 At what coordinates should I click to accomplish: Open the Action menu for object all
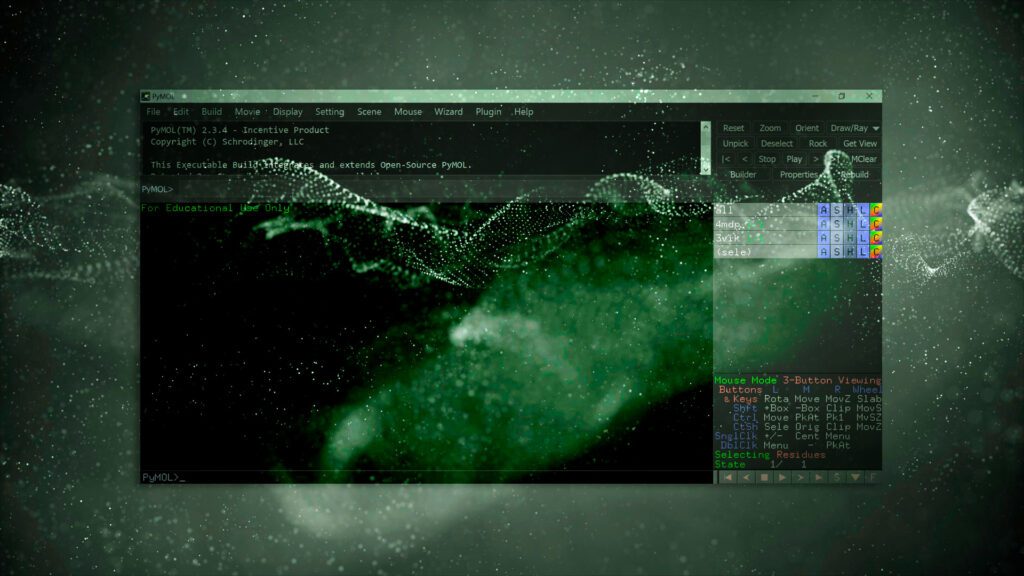823,210
